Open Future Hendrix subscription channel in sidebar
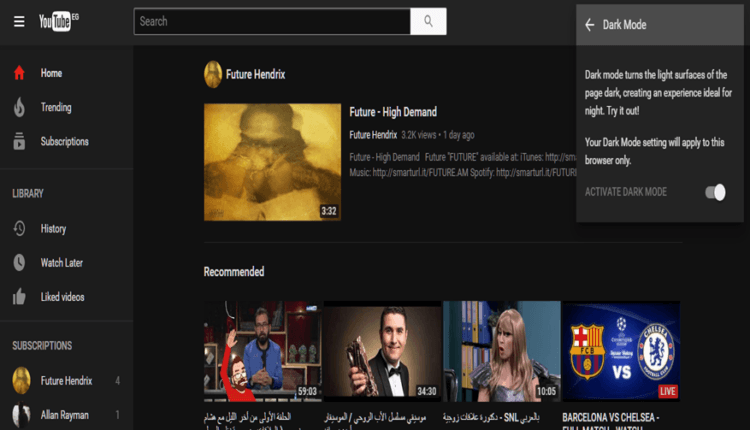This screenshot has height=430, width=750. click(x=66, y=381)
